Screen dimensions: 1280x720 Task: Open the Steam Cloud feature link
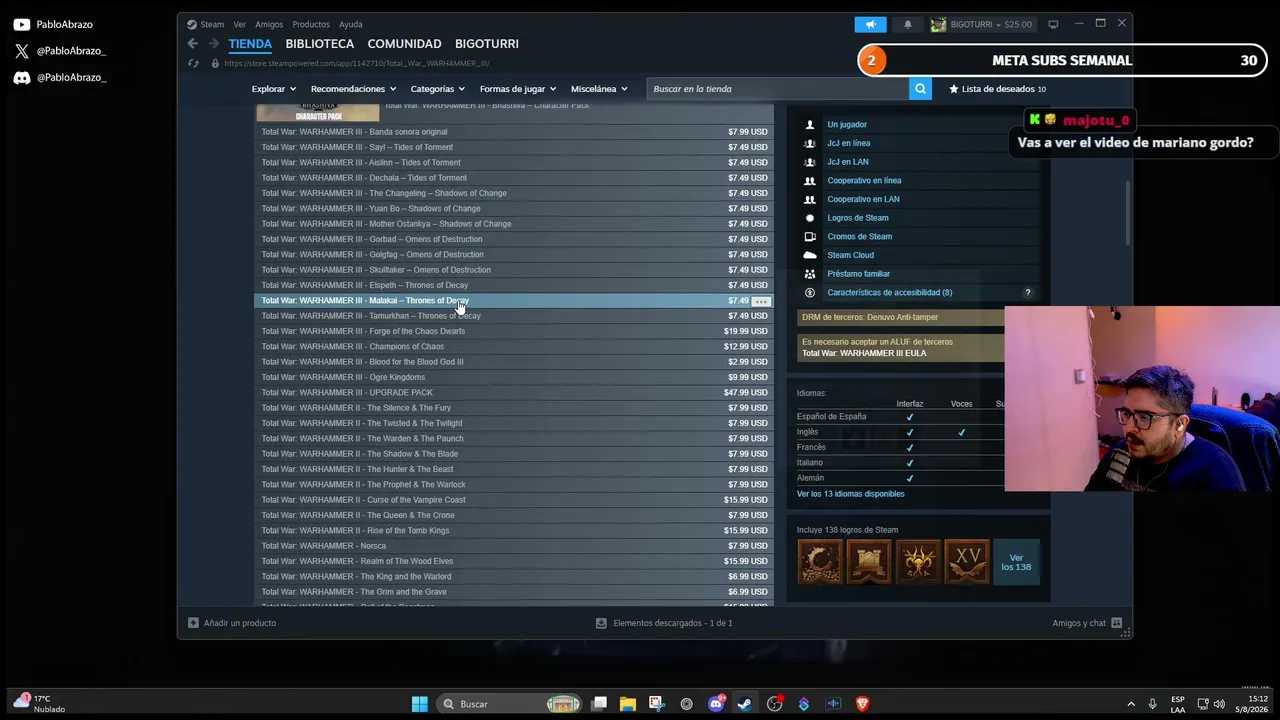[850, 255]
